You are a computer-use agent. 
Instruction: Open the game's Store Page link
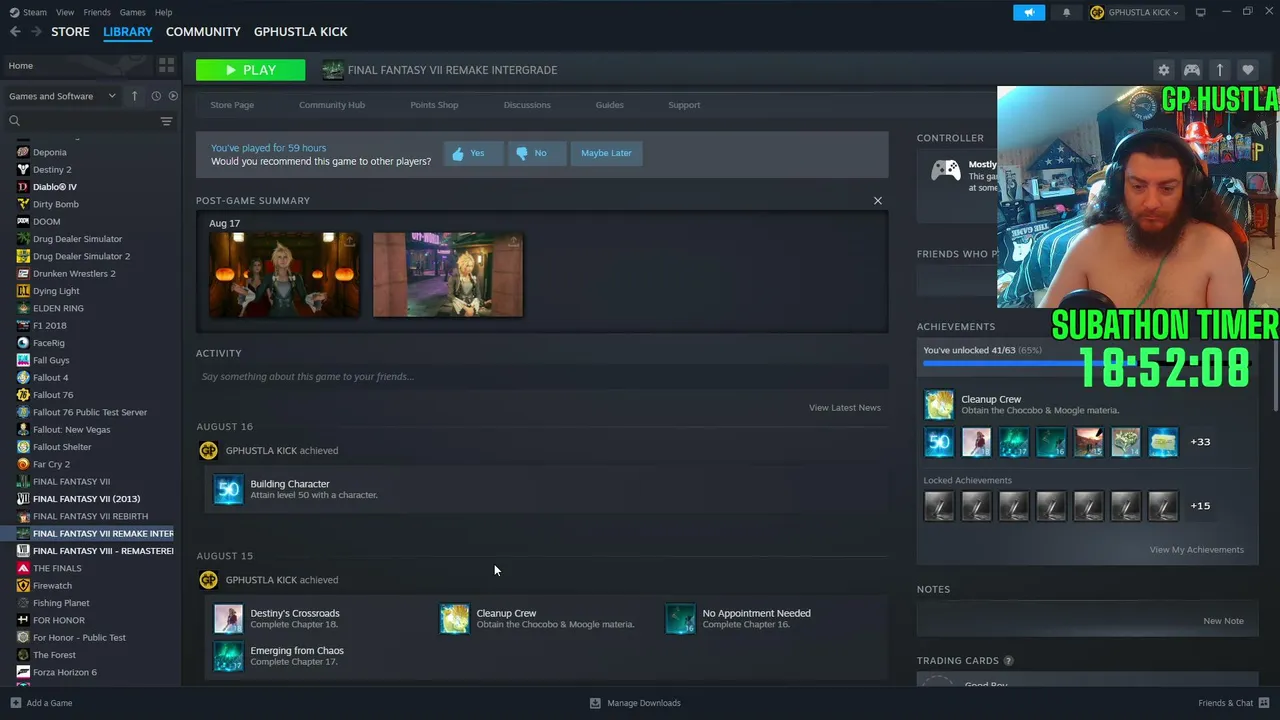coord(232,105)
